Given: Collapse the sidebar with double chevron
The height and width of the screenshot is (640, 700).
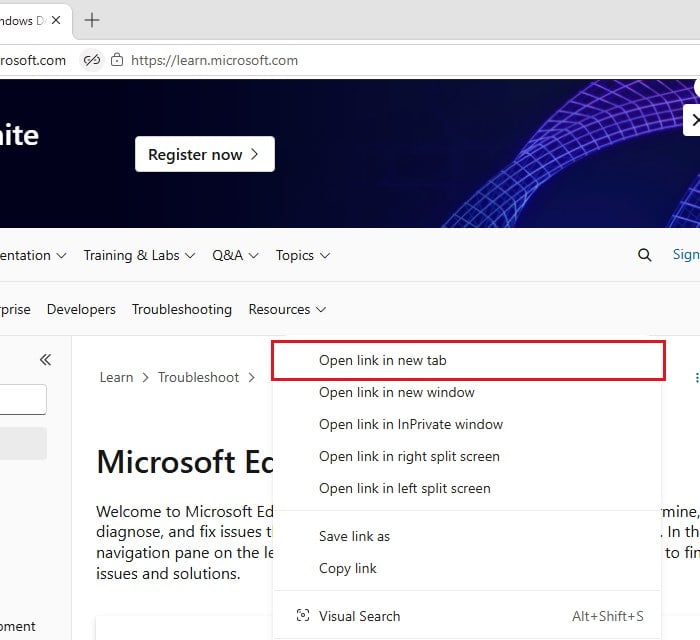Looking at the screenshot, I should [x=46, y=360].
